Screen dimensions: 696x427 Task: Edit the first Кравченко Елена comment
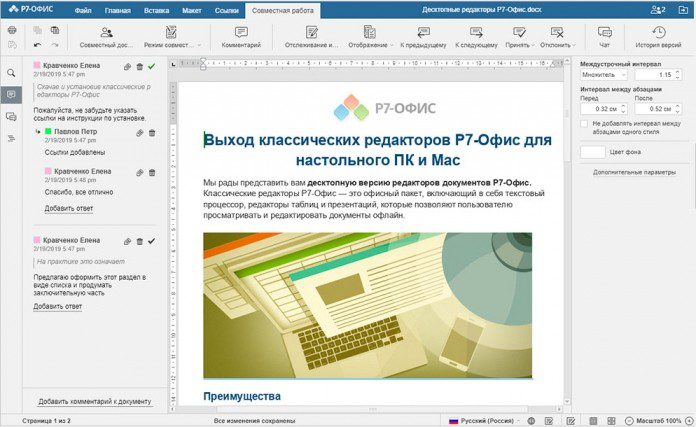(127, 67)
